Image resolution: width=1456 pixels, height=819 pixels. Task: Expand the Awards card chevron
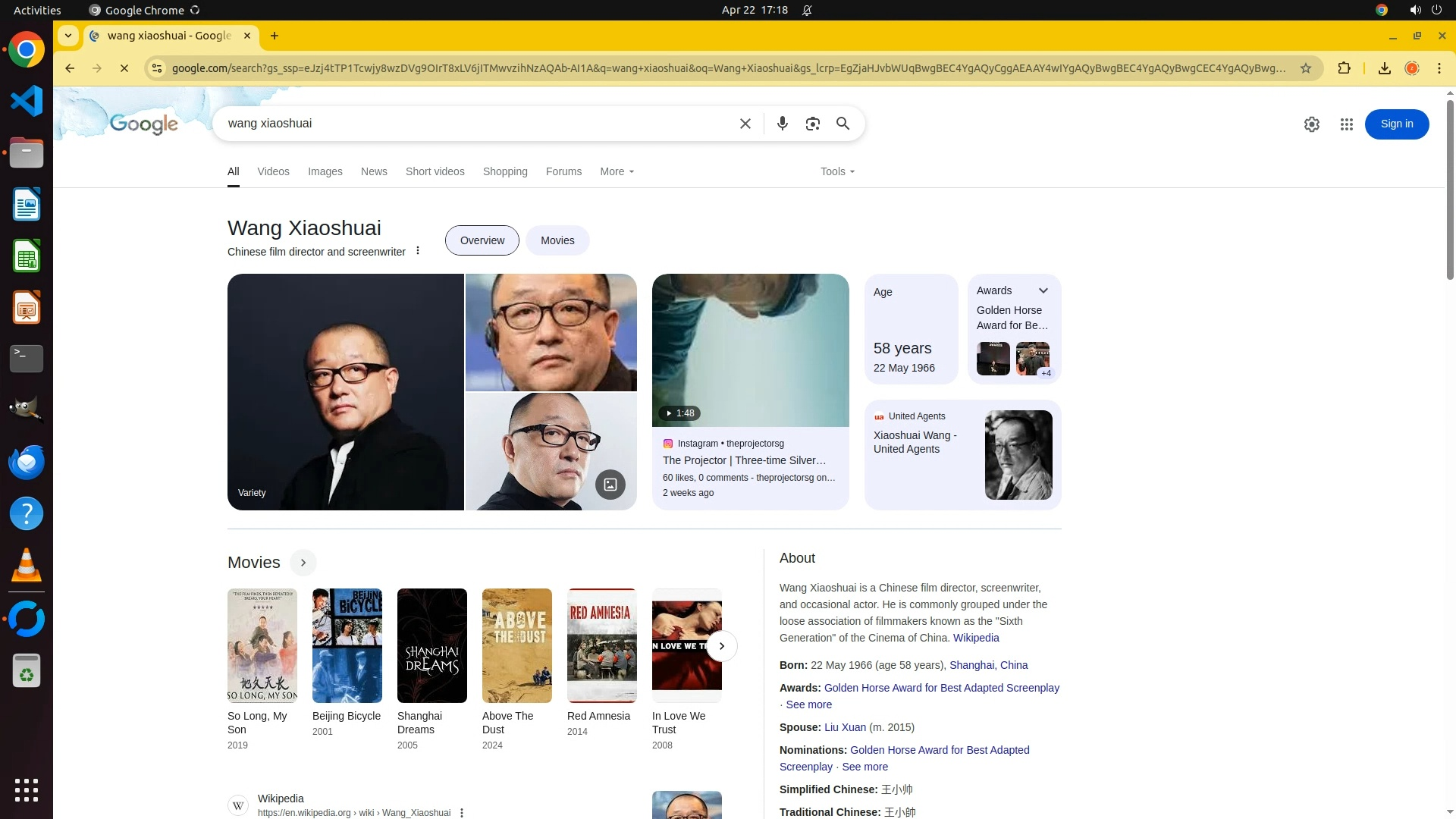[x=1043, y=290]
